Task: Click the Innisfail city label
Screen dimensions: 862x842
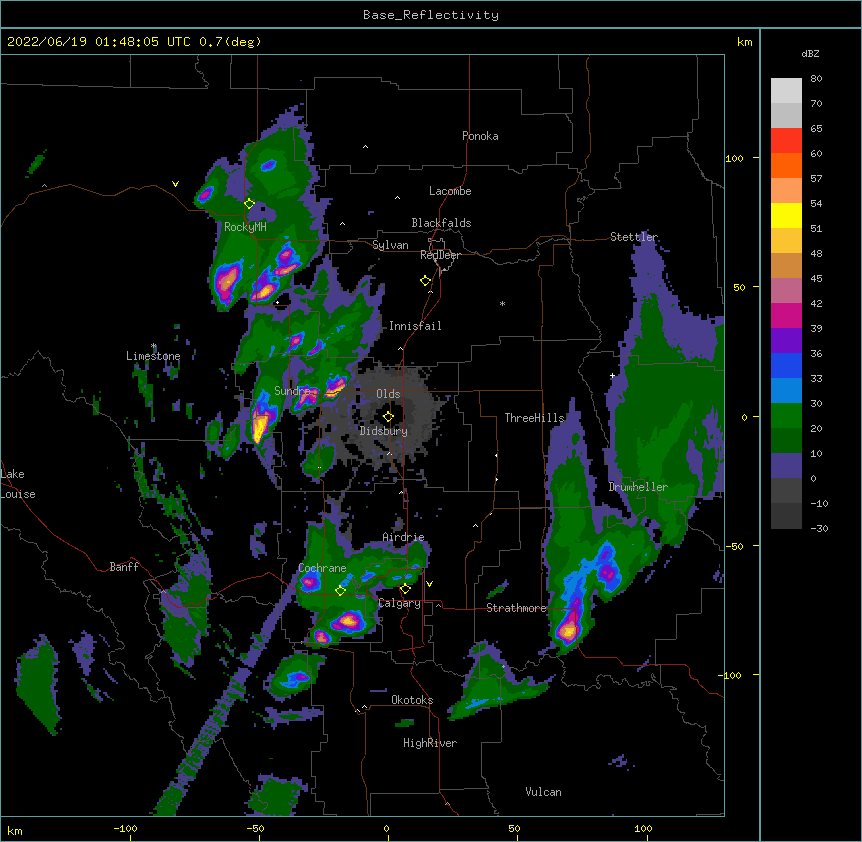Action: 415,326
